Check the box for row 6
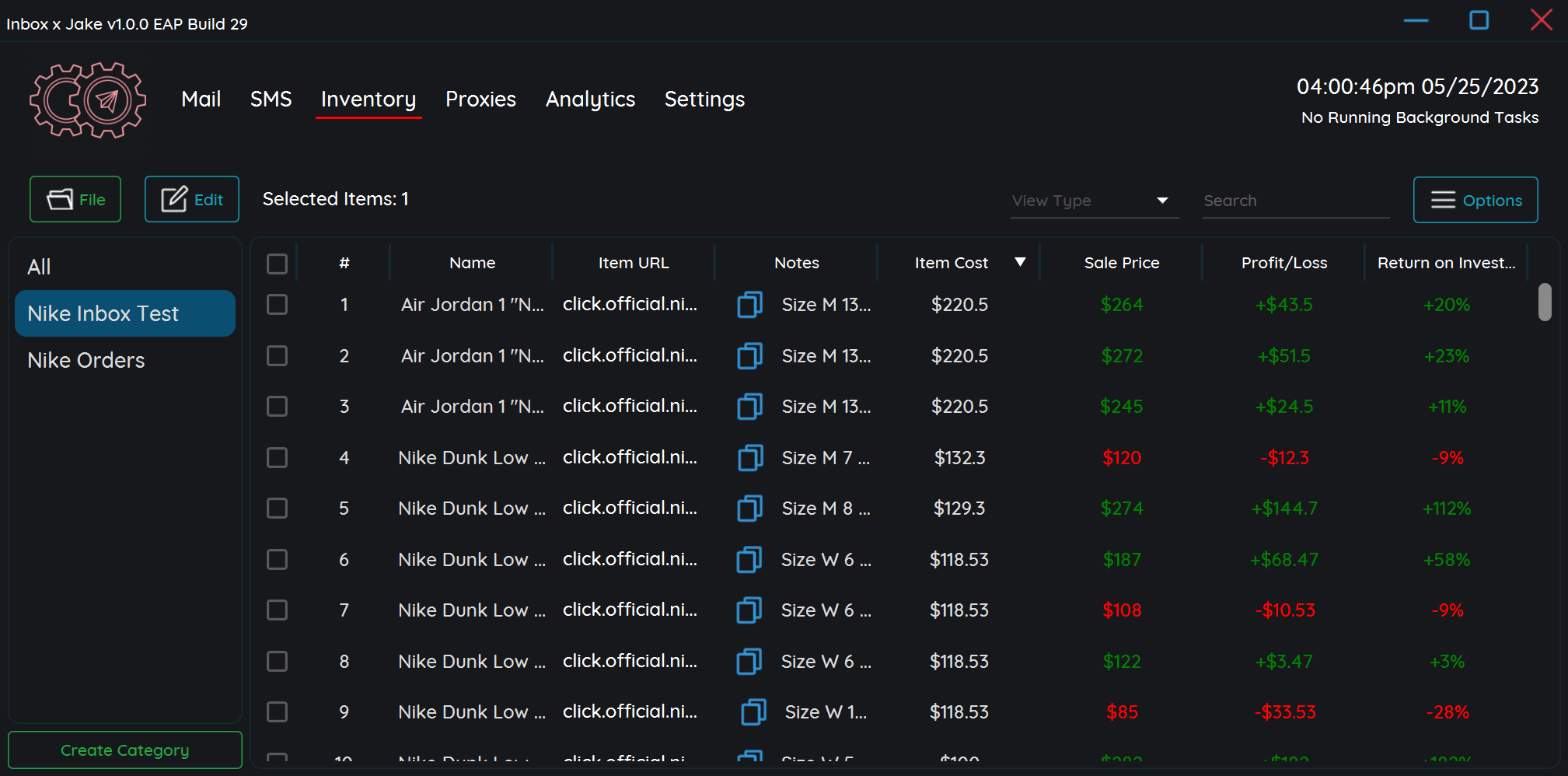This screenshot has height=776, width=1568. coord(277,559)
